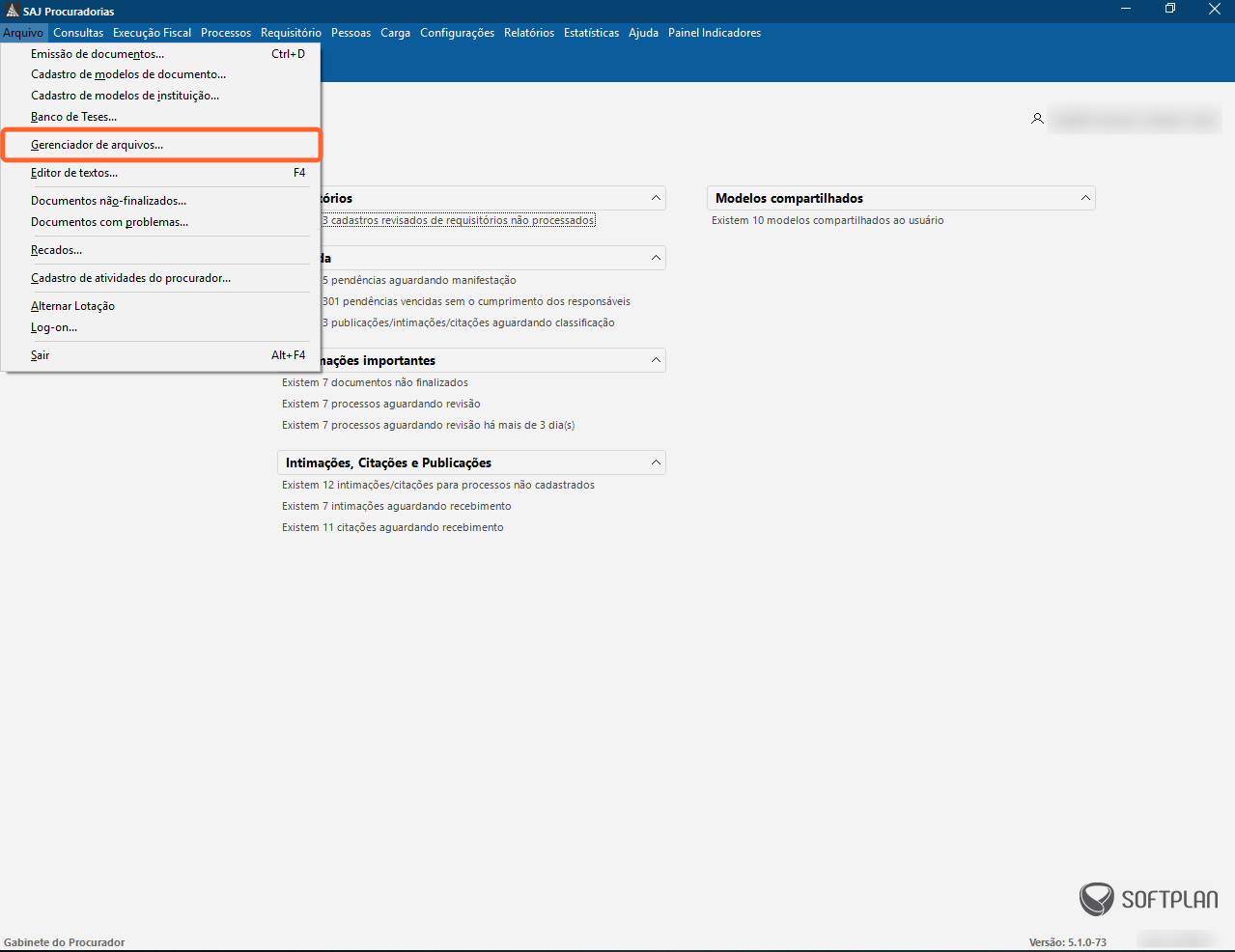The height and width of the screenshot is (952, 1235).
Task: Collapse the Intimações, Citações e Publicações panel
Action: click(x=656, y=462)
